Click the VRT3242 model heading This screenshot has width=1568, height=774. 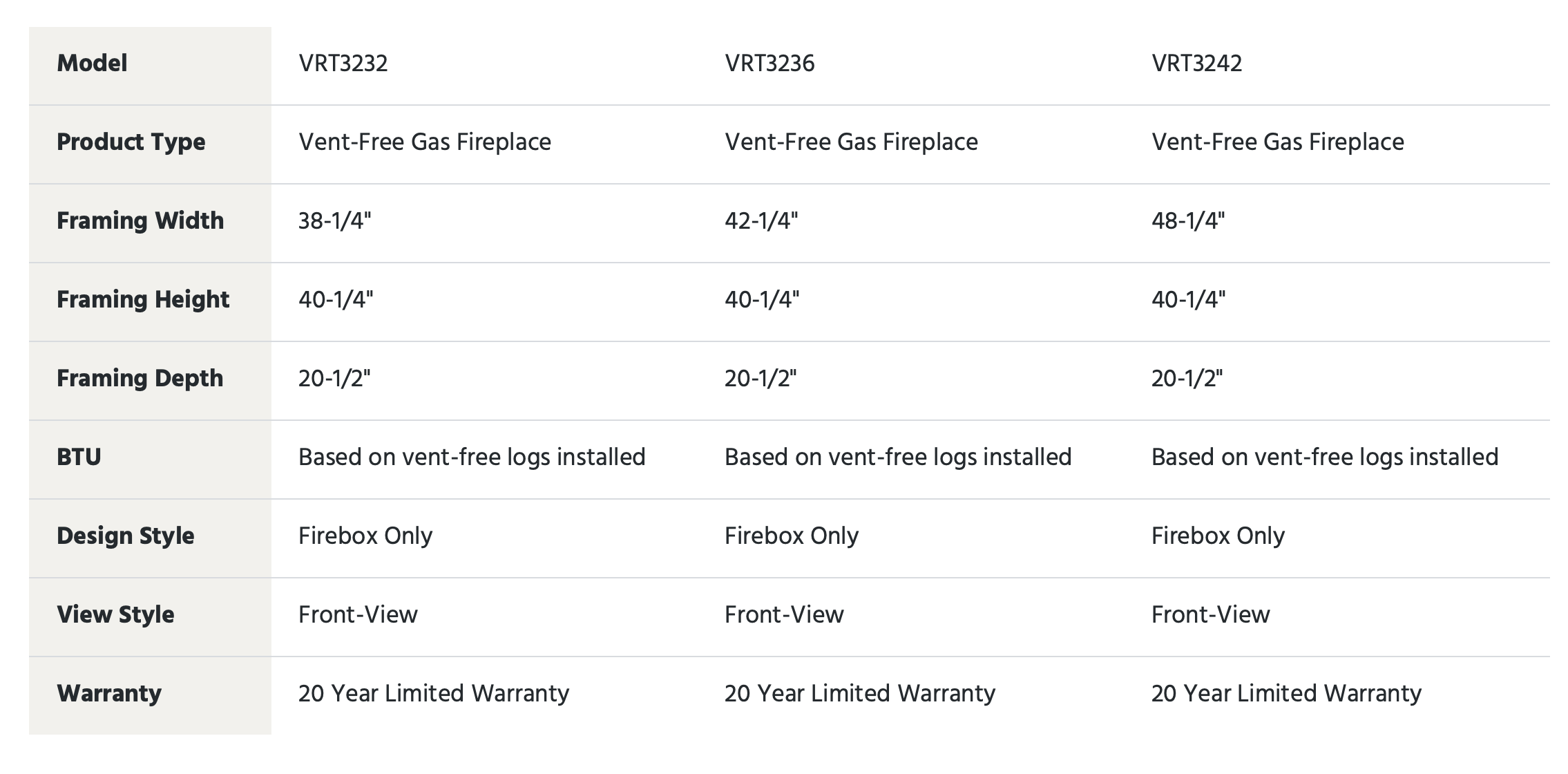1196,64
